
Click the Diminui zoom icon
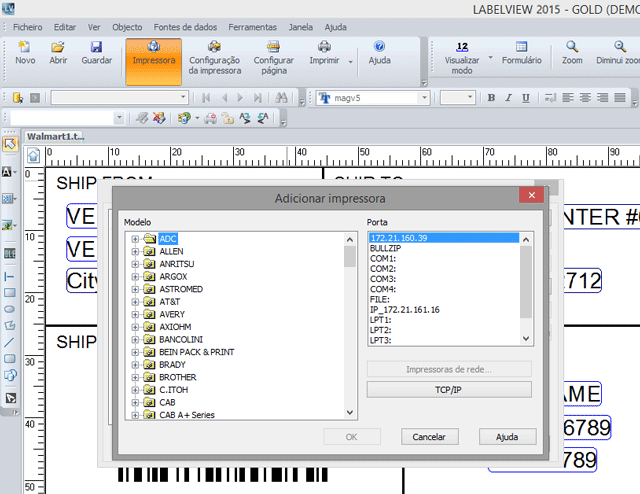point(620,47)
